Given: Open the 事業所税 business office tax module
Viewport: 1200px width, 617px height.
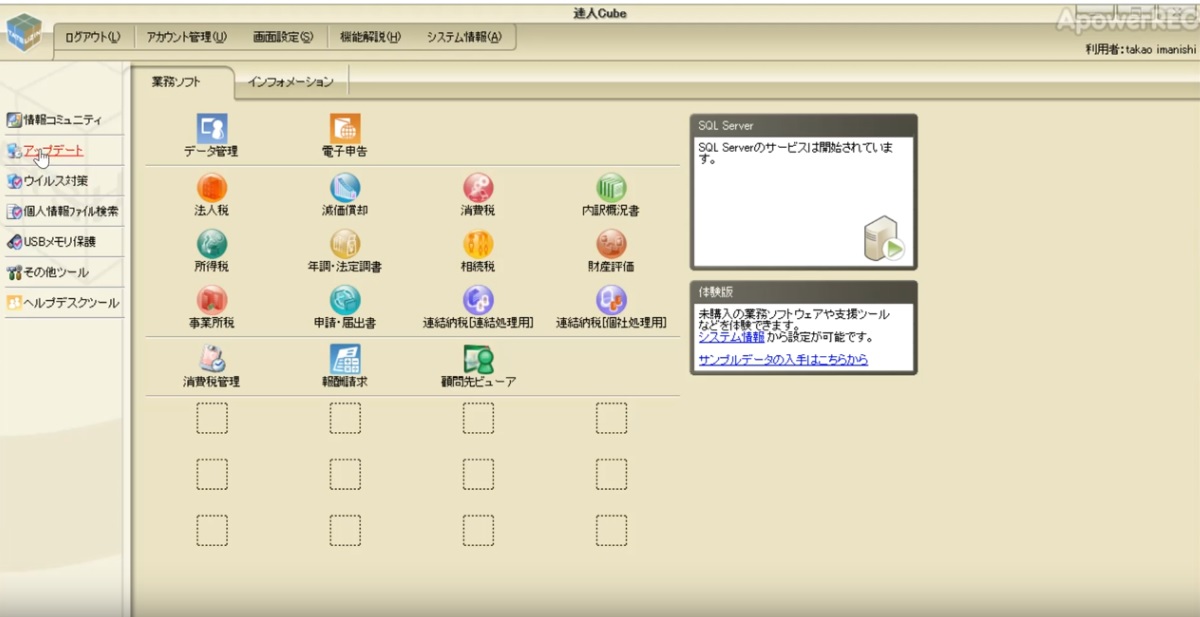Looking at the screenshot, I should (211, 308).
